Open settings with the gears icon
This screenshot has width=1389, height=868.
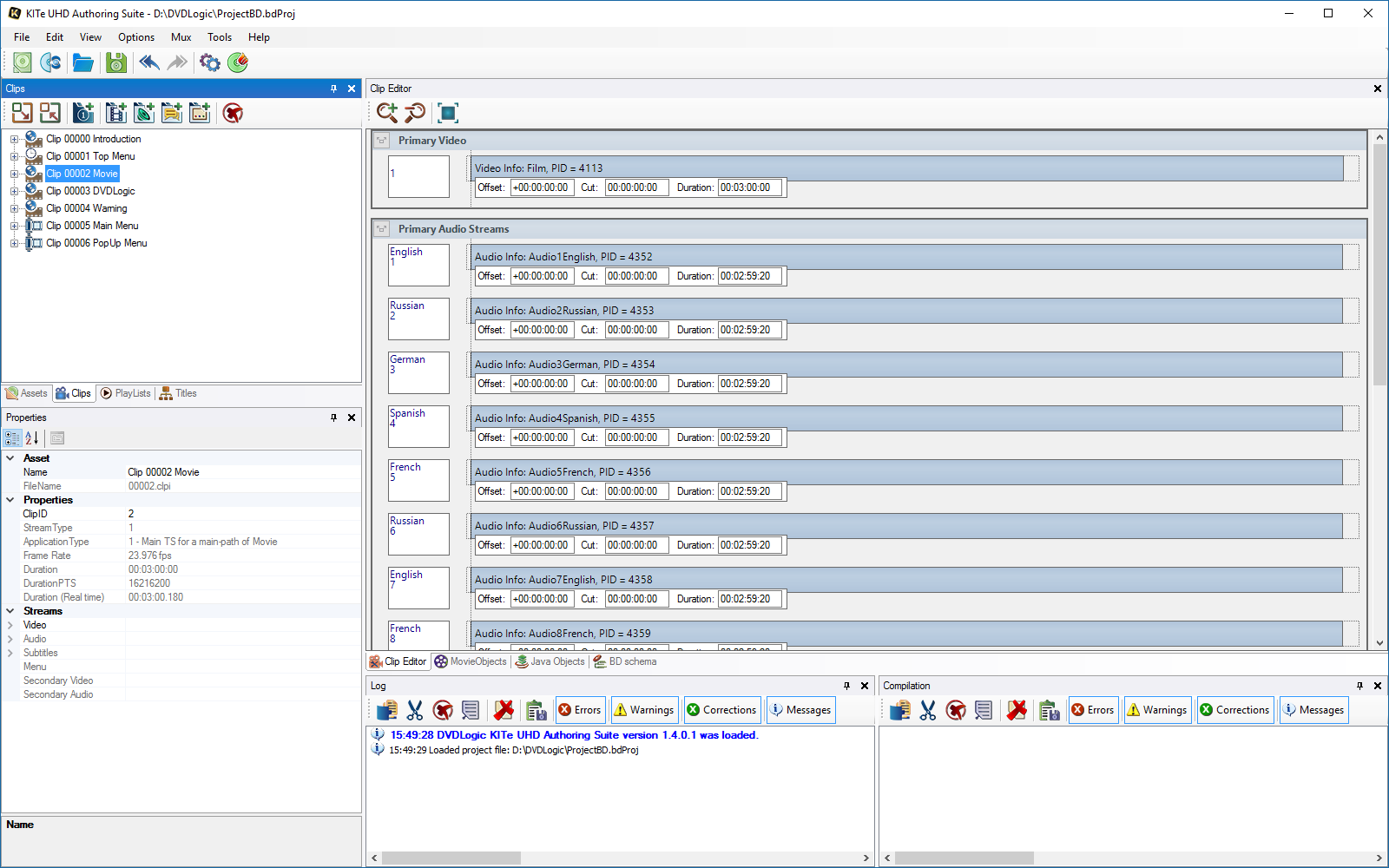tap(209, 62)
